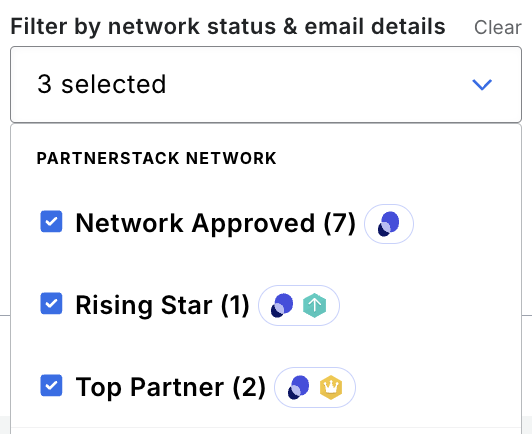Click the PartnerStack logo in Top Partner badge
This screenshot has width=532, height=434.
pos(299,387)
